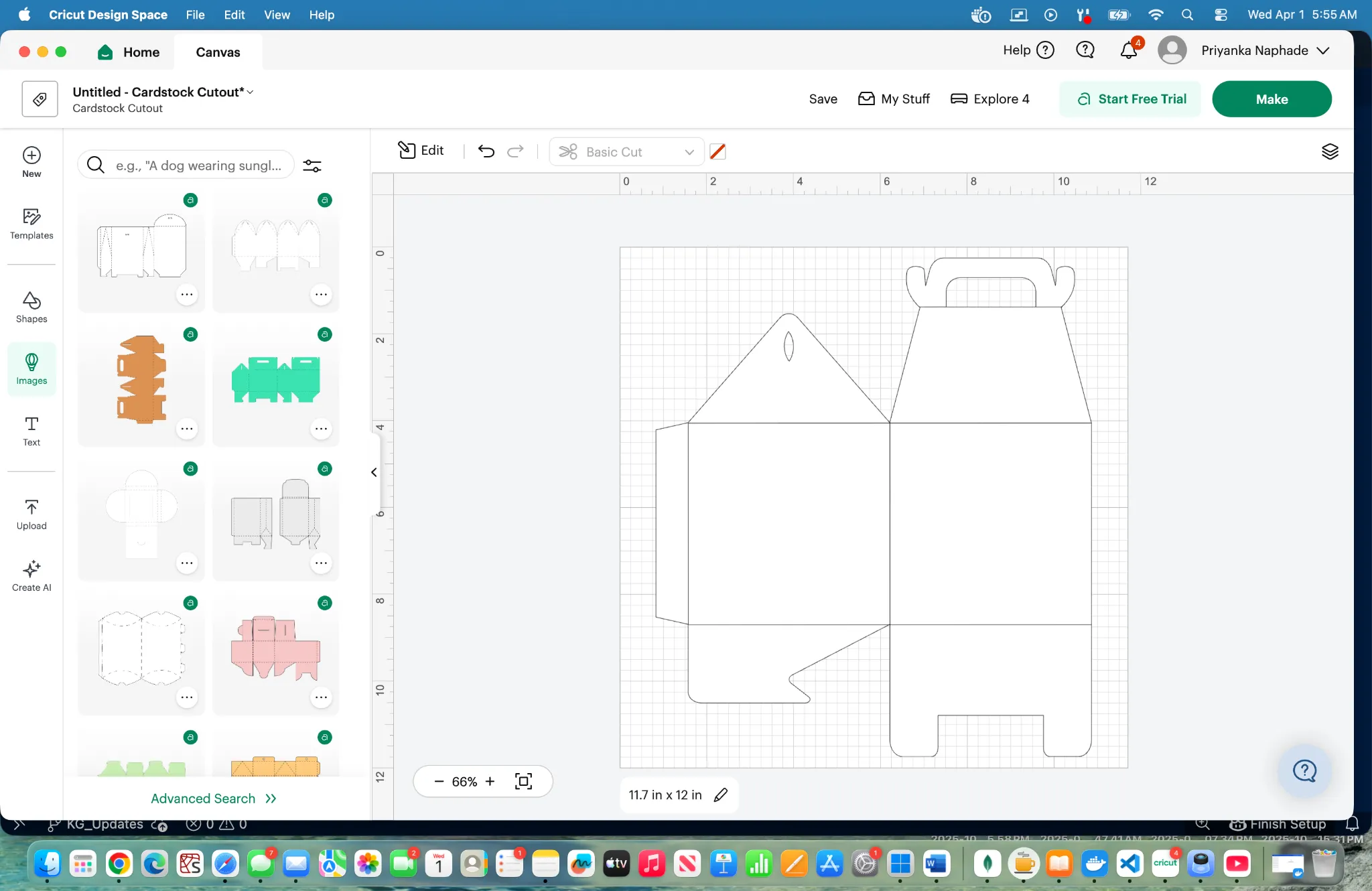This screenshot has width=1372, height=891.
Task: Click the Save button
Action: pos(823,99)
